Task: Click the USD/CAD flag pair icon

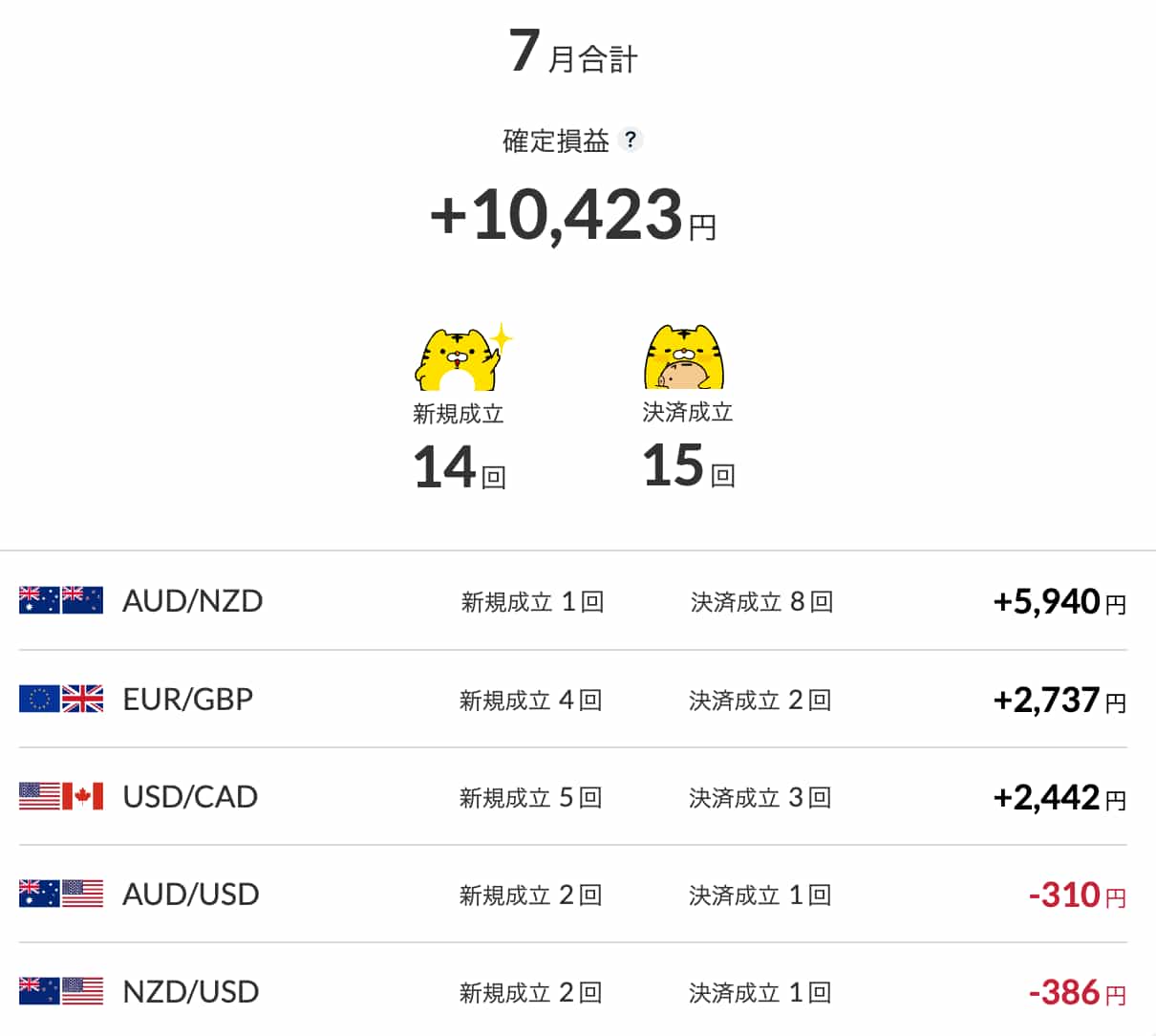Action: click(x=61, y=796)
